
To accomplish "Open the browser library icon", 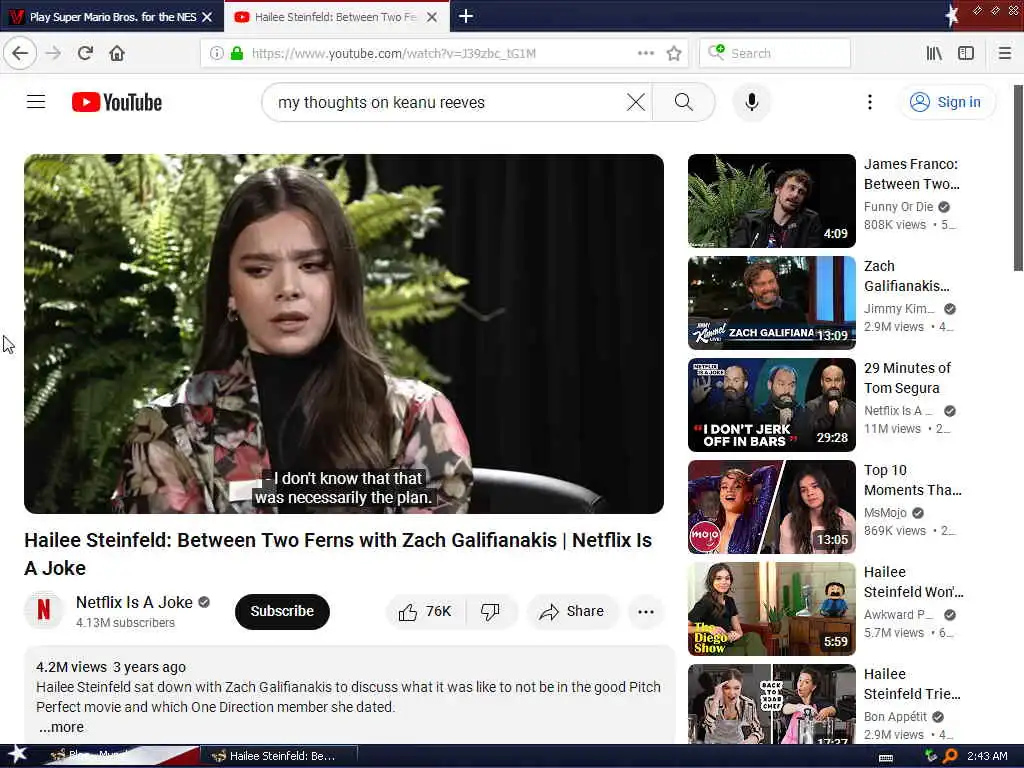I will 934,53.
